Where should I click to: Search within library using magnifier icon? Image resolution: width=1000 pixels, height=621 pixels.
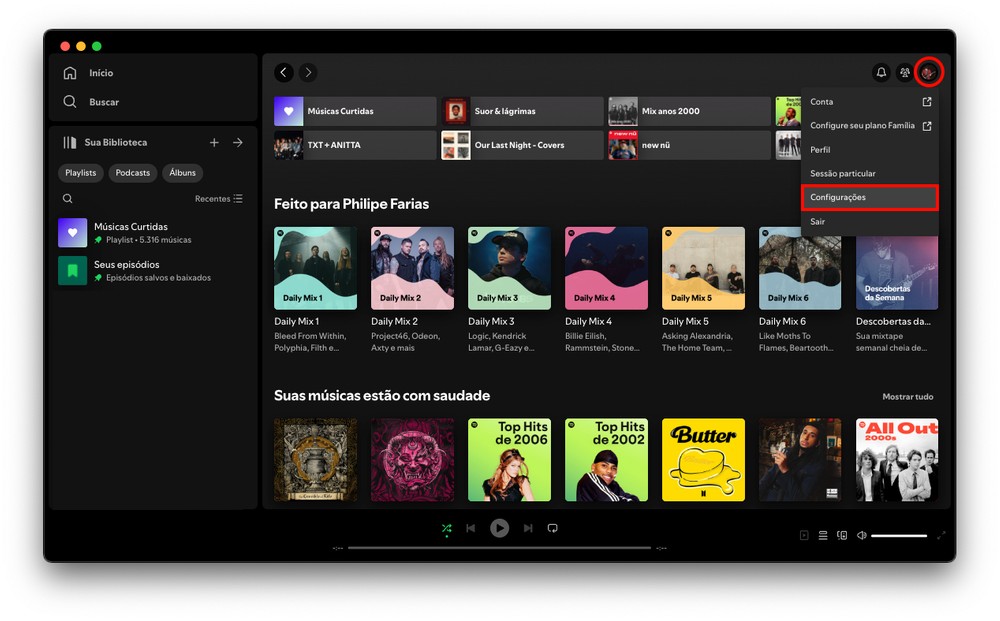coord(68,199)
